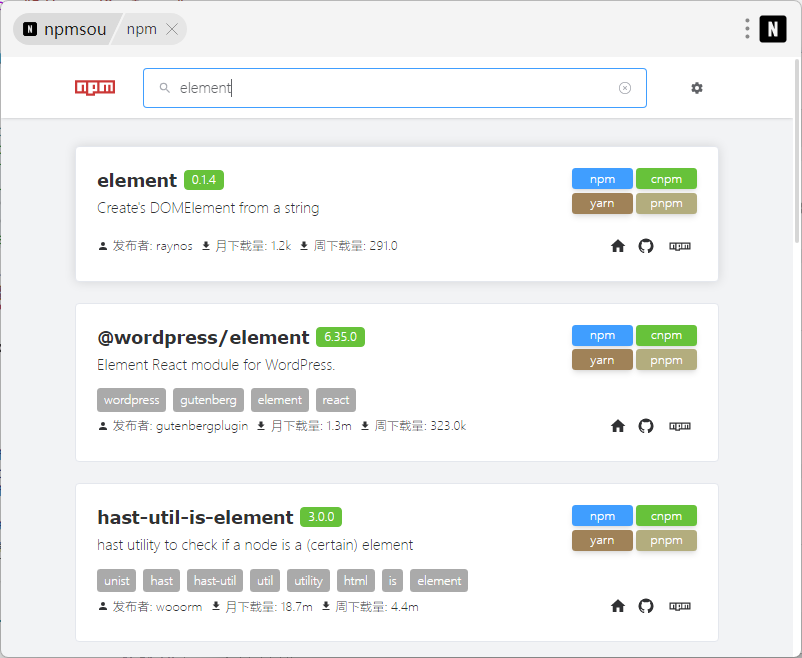This screenshot has height=658, width=802.
Task: Click the cnpm button on the element card
Action: 666,179
